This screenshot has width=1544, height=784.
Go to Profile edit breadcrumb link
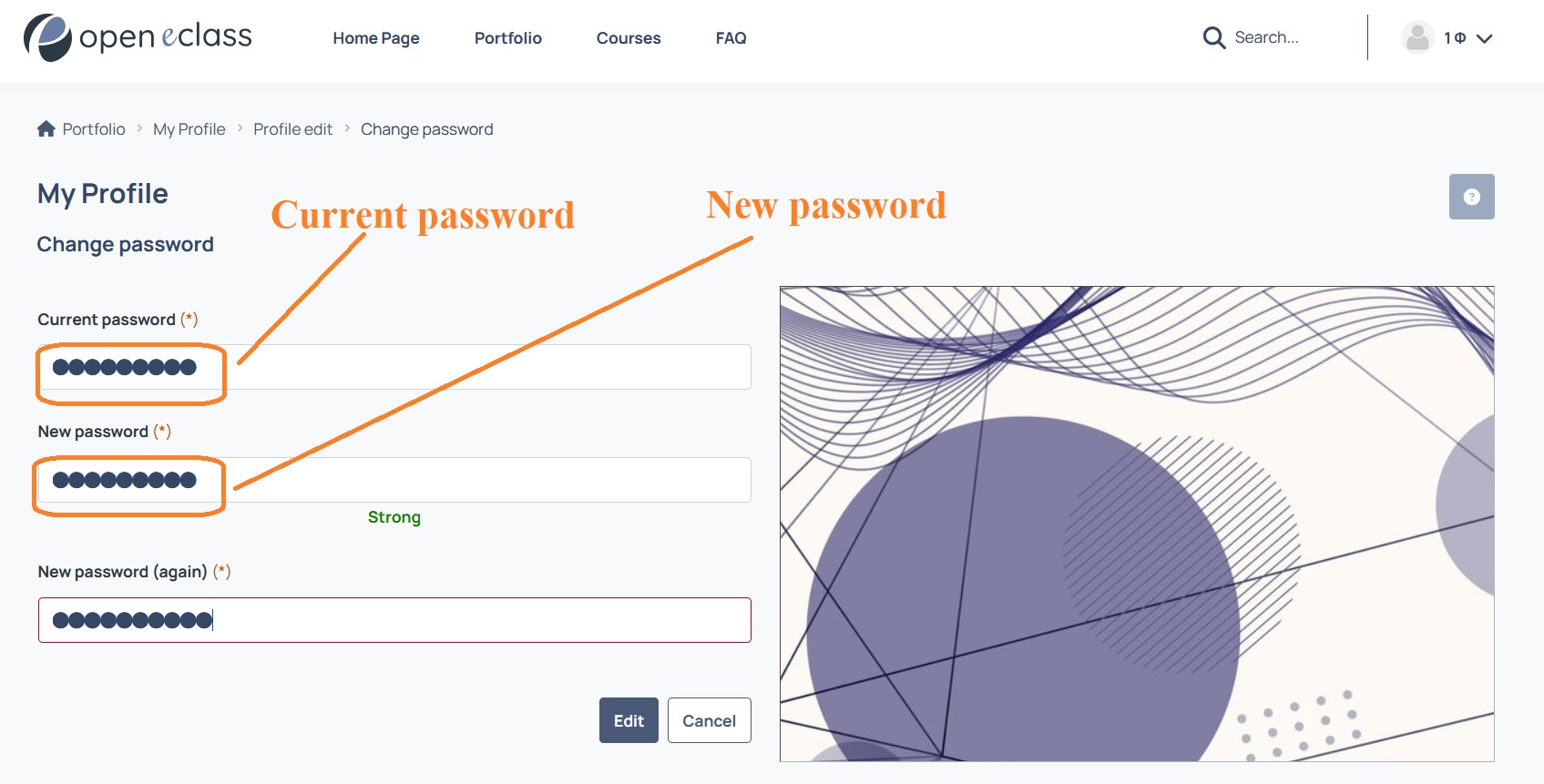[293, 129]
